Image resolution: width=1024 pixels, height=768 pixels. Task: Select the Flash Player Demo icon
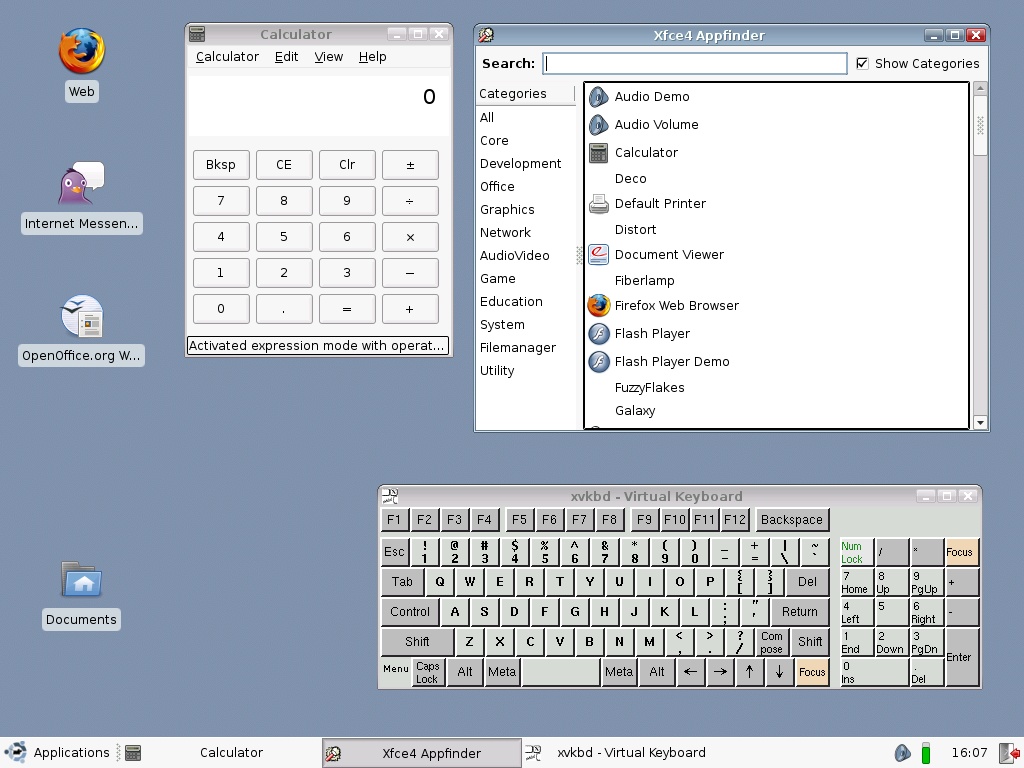tap(598, 362)
